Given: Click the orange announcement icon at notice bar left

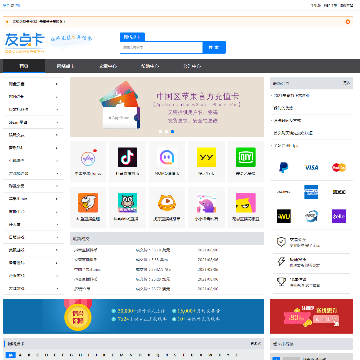Looking at the screenshot, I should click(x=7, y=22).
